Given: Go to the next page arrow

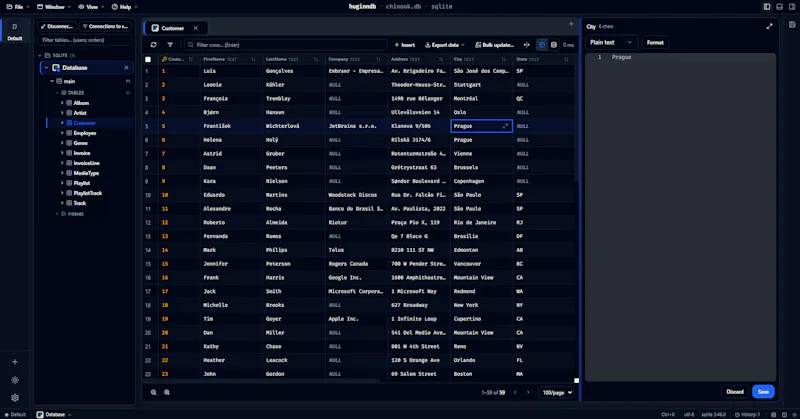Looking at the screenshot, I should pyautogui.click(x=528, y=392).
